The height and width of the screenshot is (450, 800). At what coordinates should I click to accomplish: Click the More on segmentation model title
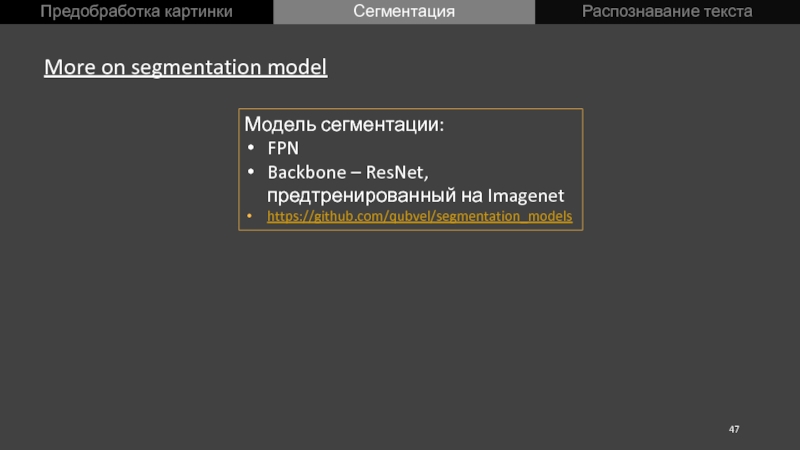pos(186,67)
